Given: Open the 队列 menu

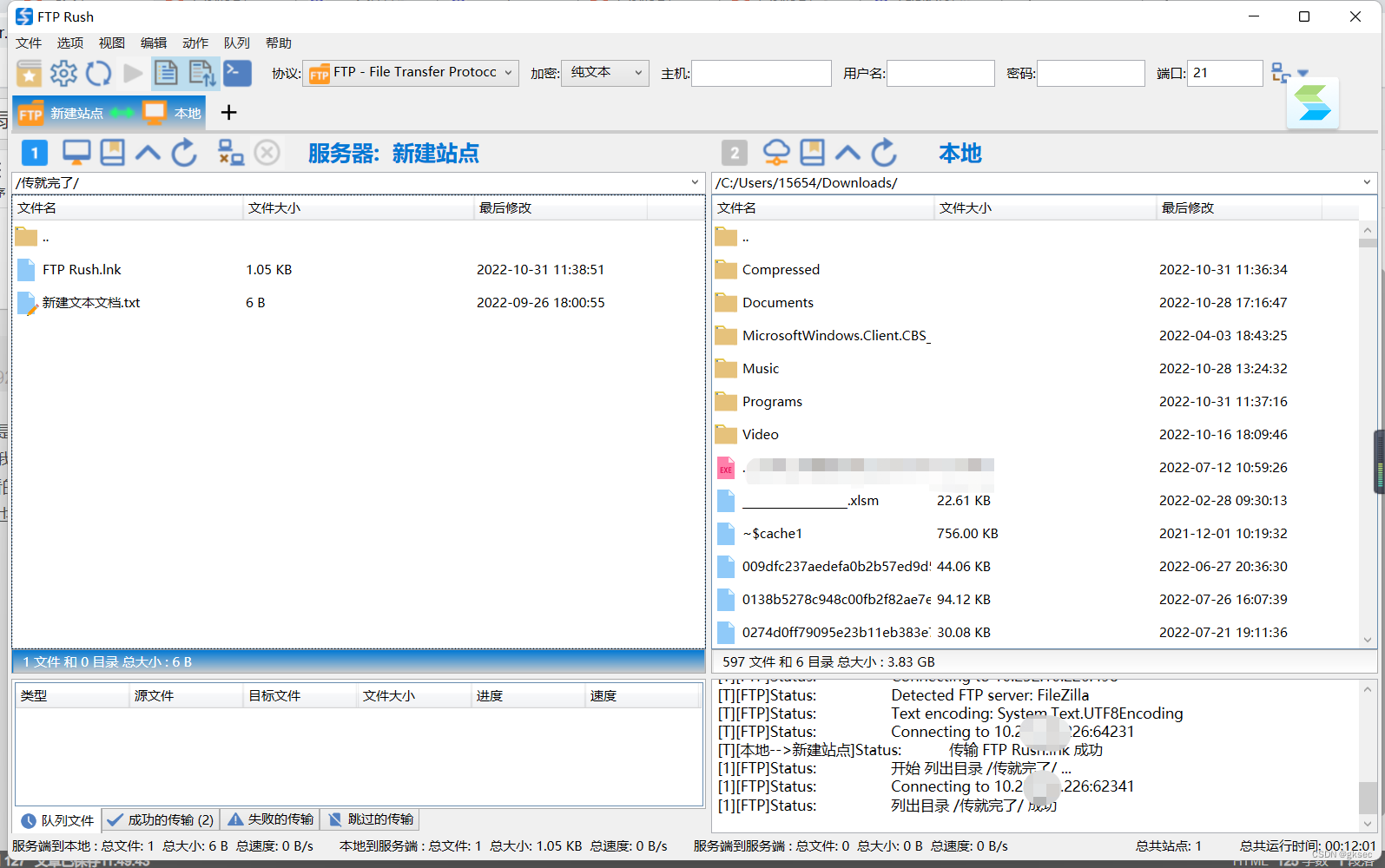Looking at the screenshot, I should click(237, 43).
